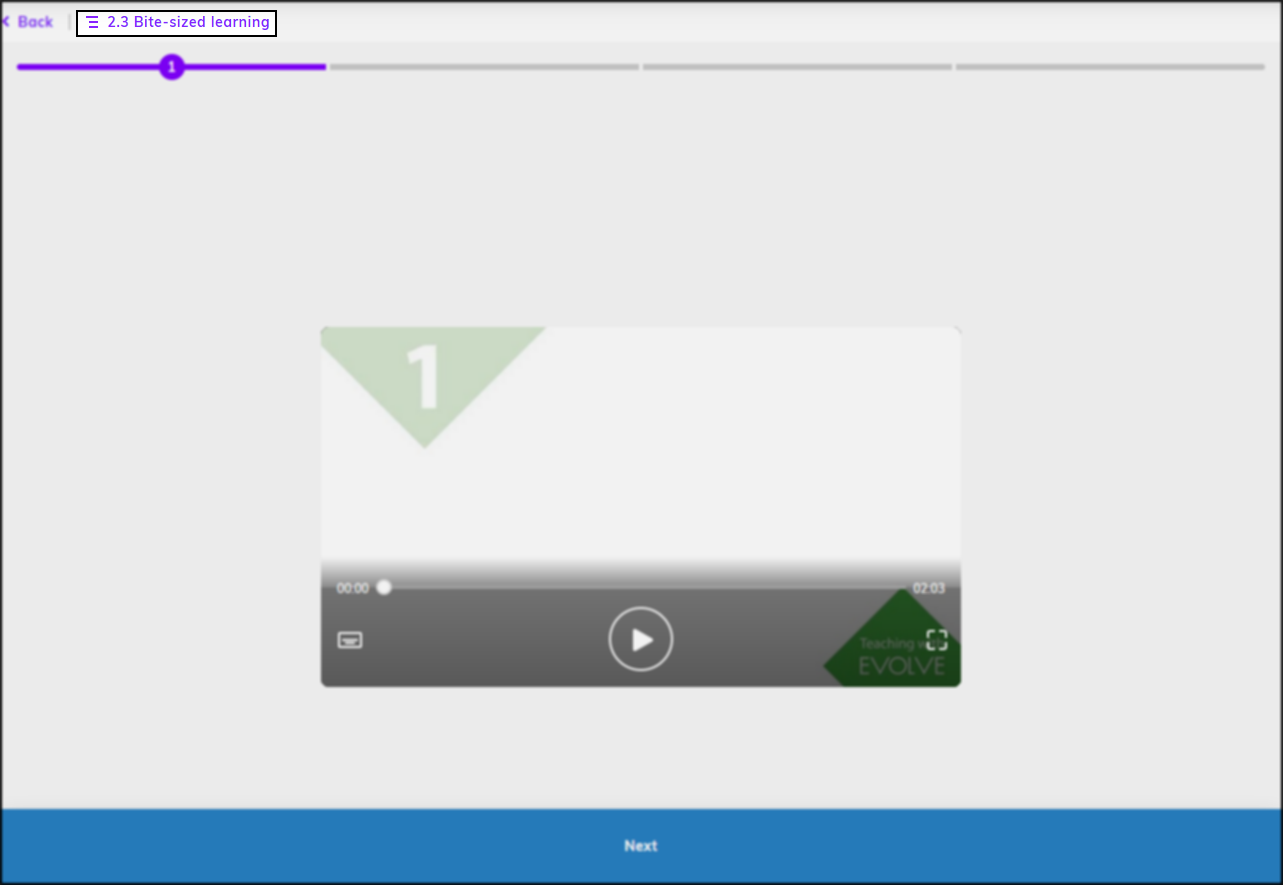Screen dimensions: 1283x885
Task: Jump to the second progress bar segment
Action: coord(484,67)
